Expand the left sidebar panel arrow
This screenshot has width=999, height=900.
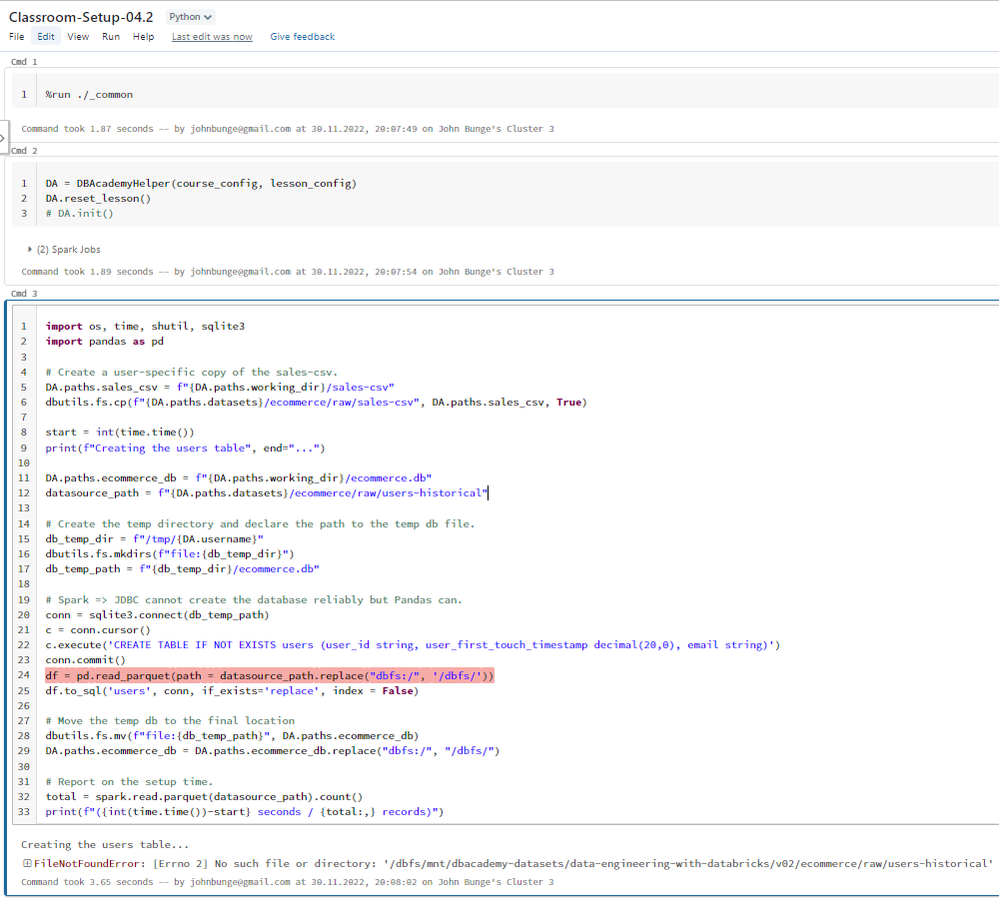[x=3, y=138]
